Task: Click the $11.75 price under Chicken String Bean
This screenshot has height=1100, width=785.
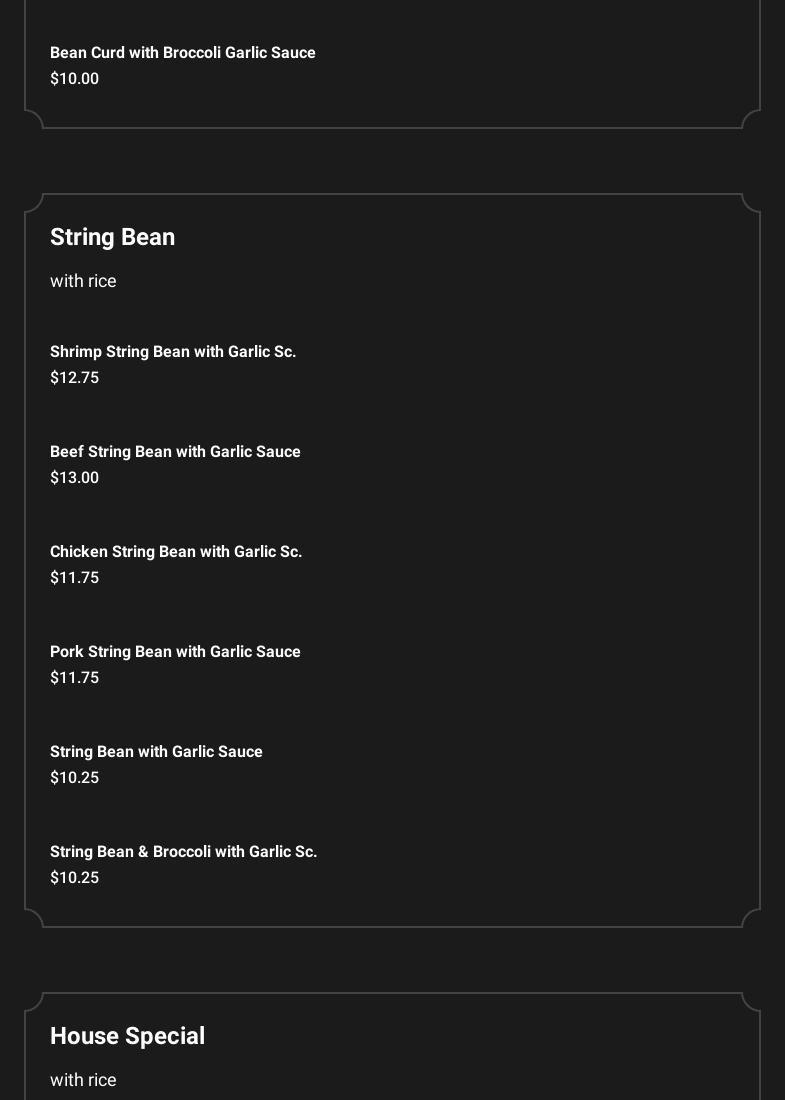Action: (x=74, y=578)
